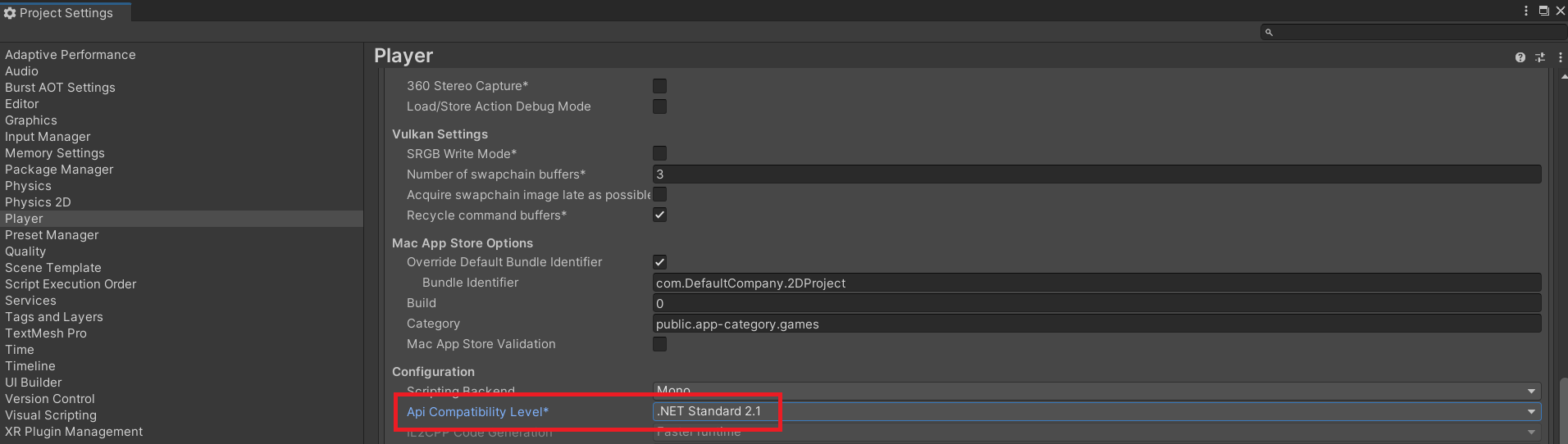Screen dimensions: 1568x444
Task: Open Graphics settings
Action: point(31,120)
